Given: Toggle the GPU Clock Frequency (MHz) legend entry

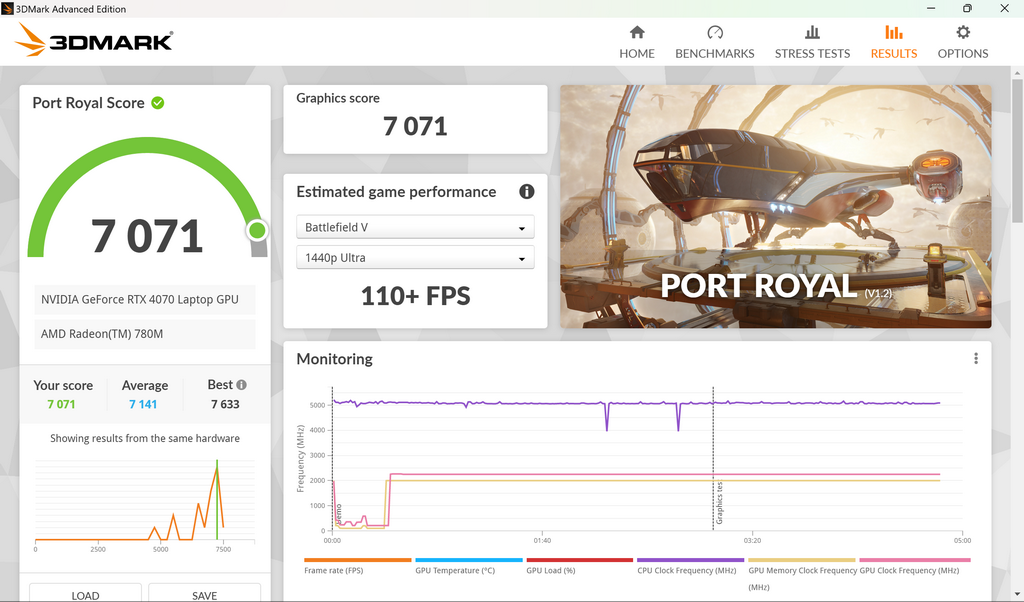Looking at the screenshot, I should [x=914, y=565].
